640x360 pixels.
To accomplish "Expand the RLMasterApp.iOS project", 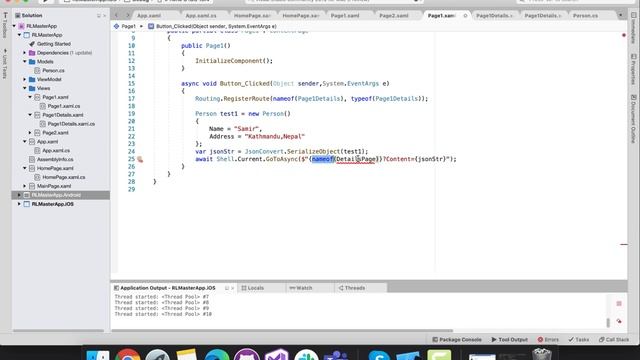I will tap(19, 204).
